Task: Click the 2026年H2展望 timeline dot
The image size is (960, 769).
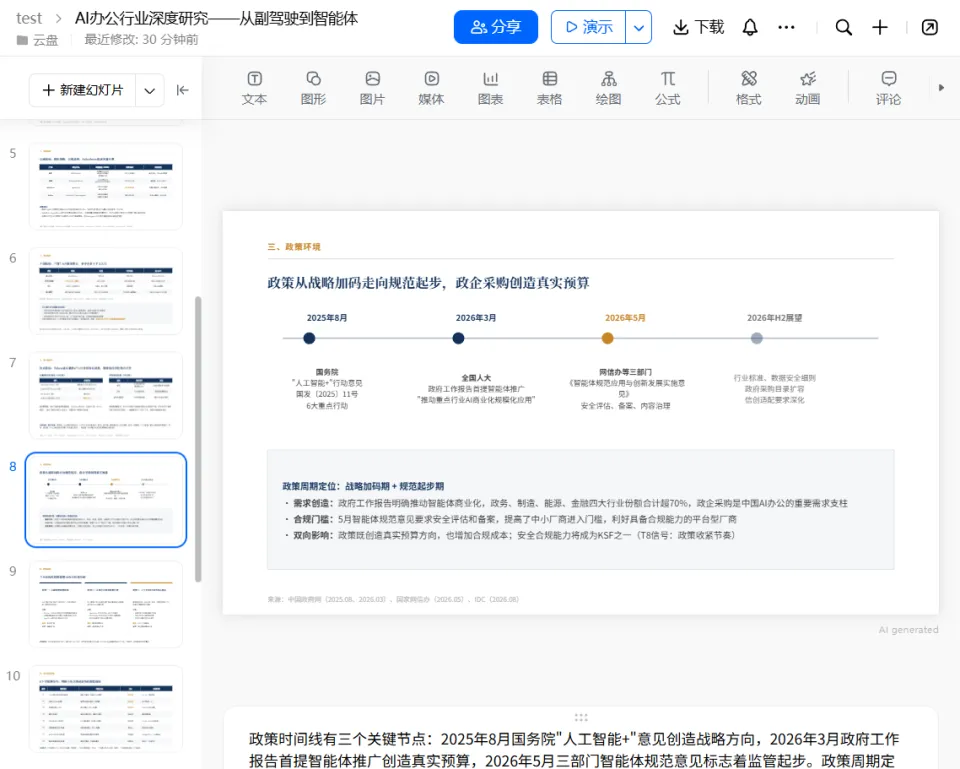Action: [x=757, y=338]
